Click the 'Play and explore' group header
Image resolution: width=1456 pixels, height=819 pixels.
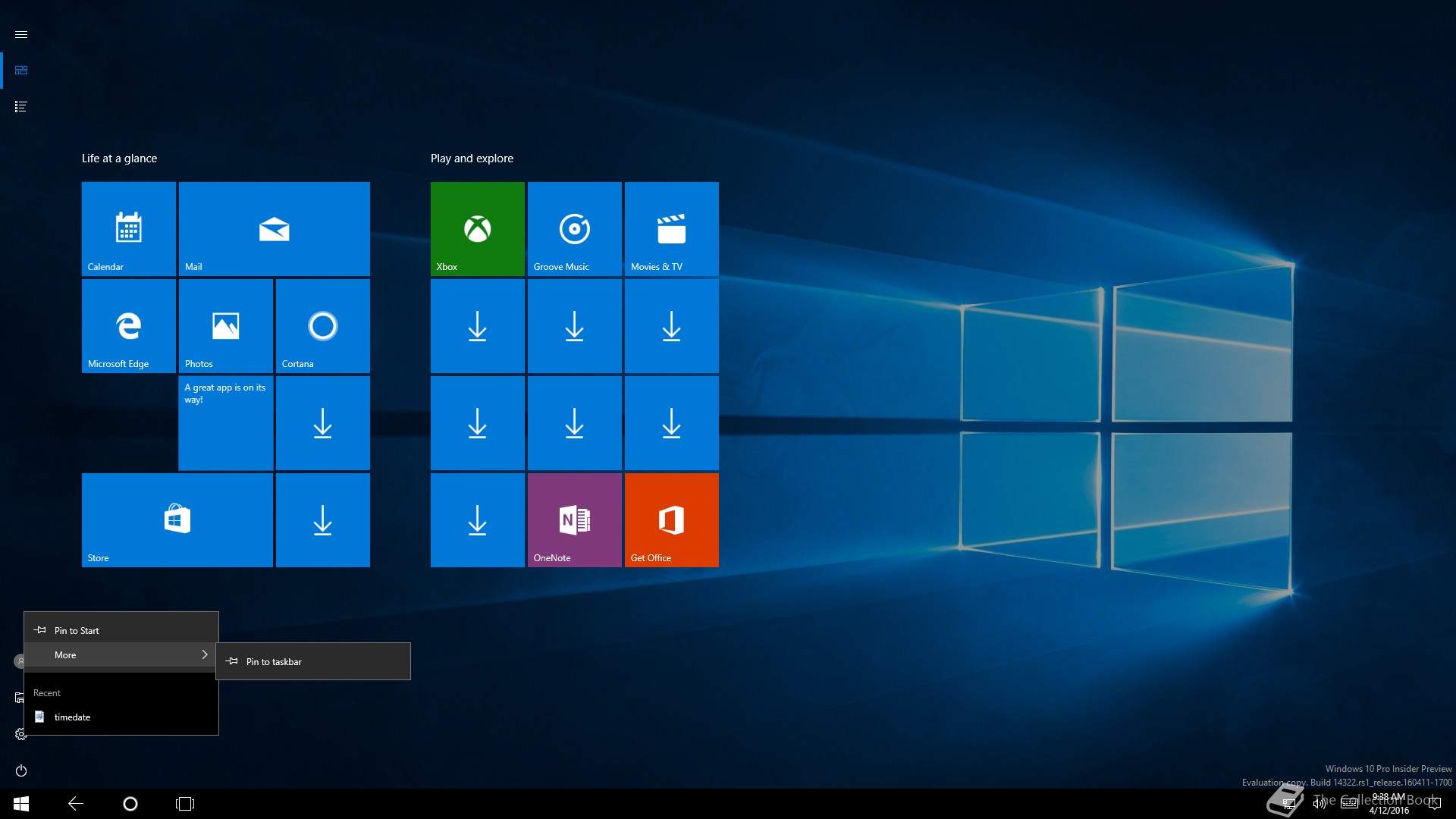pos(472,158)
